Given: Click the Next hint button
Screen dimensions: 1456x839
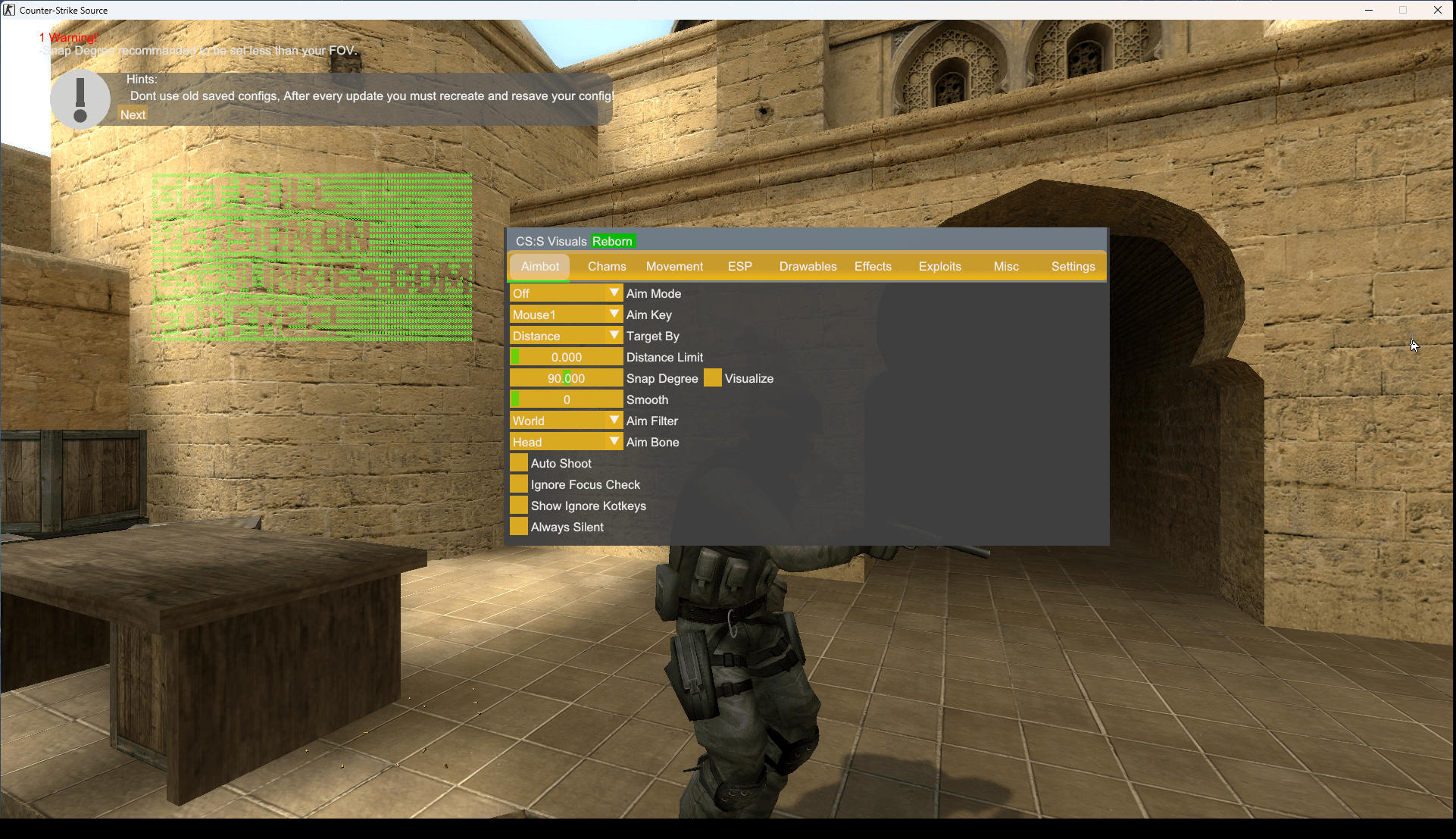Looking at the screenshot, I should 133,115.
